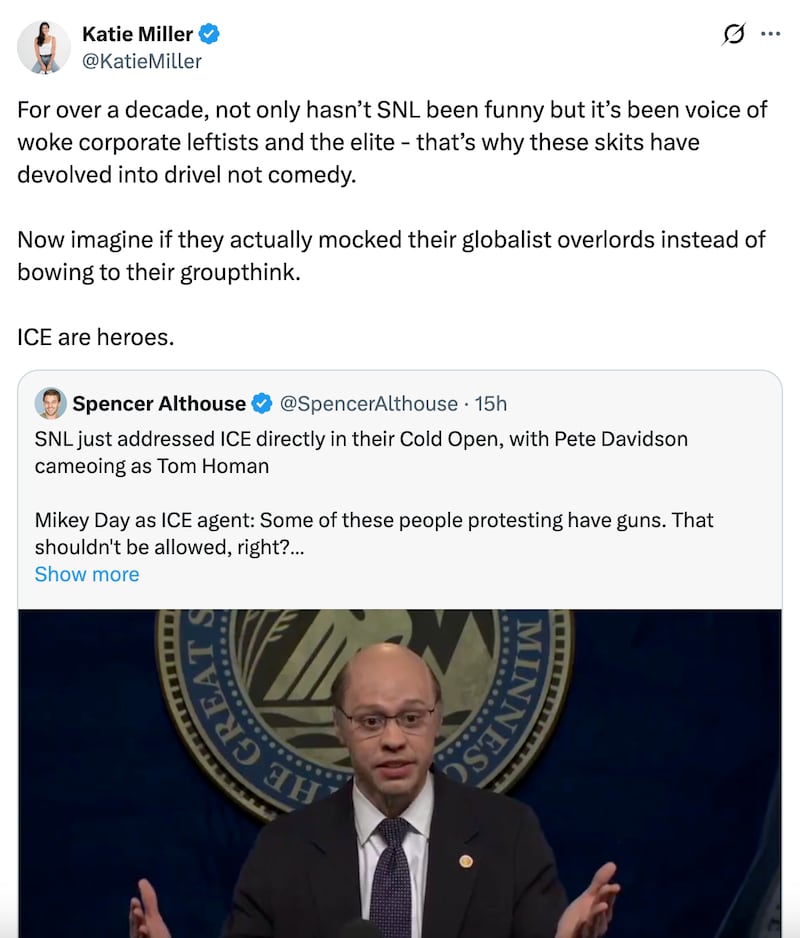Click the 'Now imagine if they' paragraph

[x=391, y=255]
